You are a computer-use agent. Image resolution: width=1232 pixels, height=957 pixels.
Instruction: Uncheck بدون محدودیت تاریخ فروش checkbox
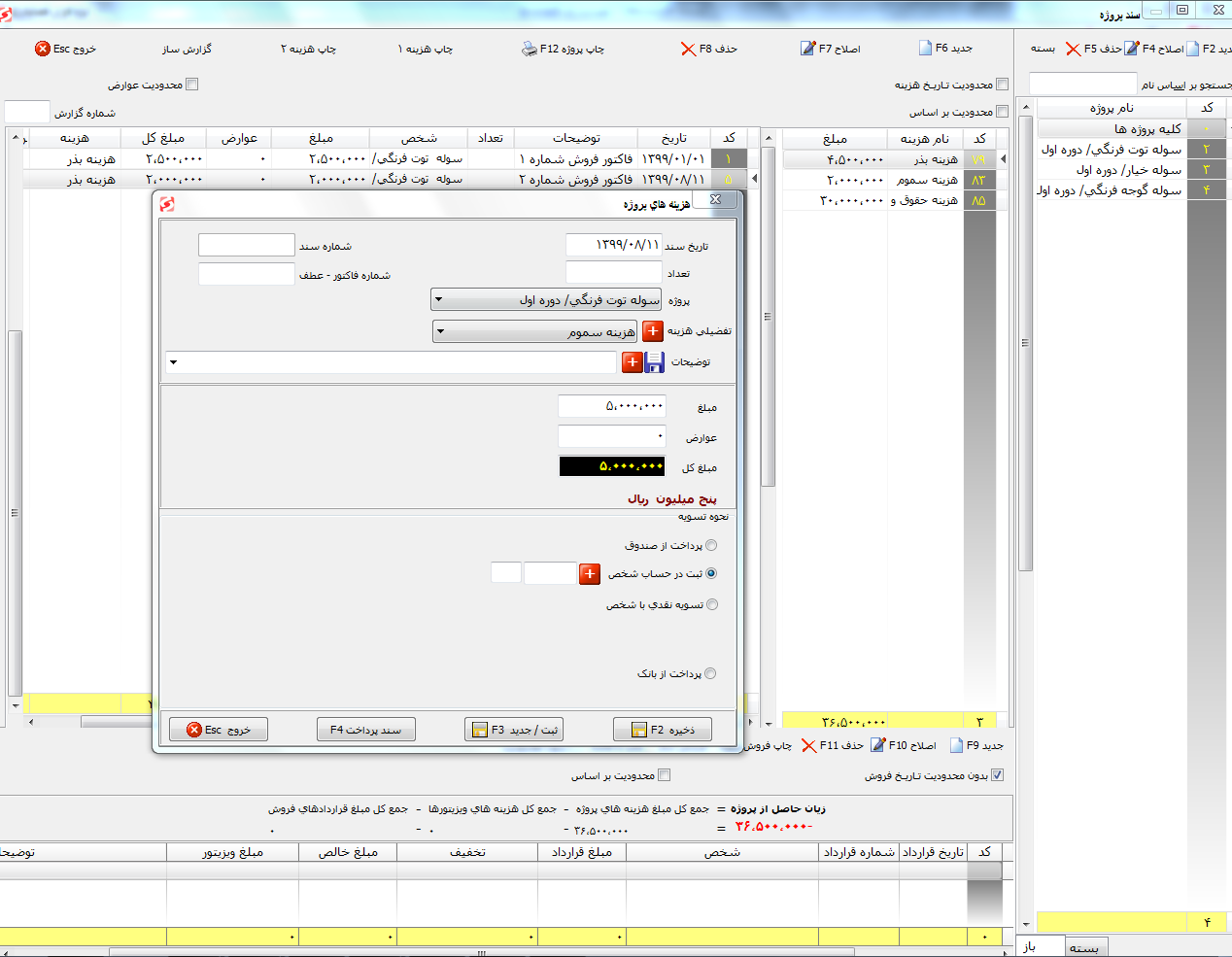click(x=997, y=775)
